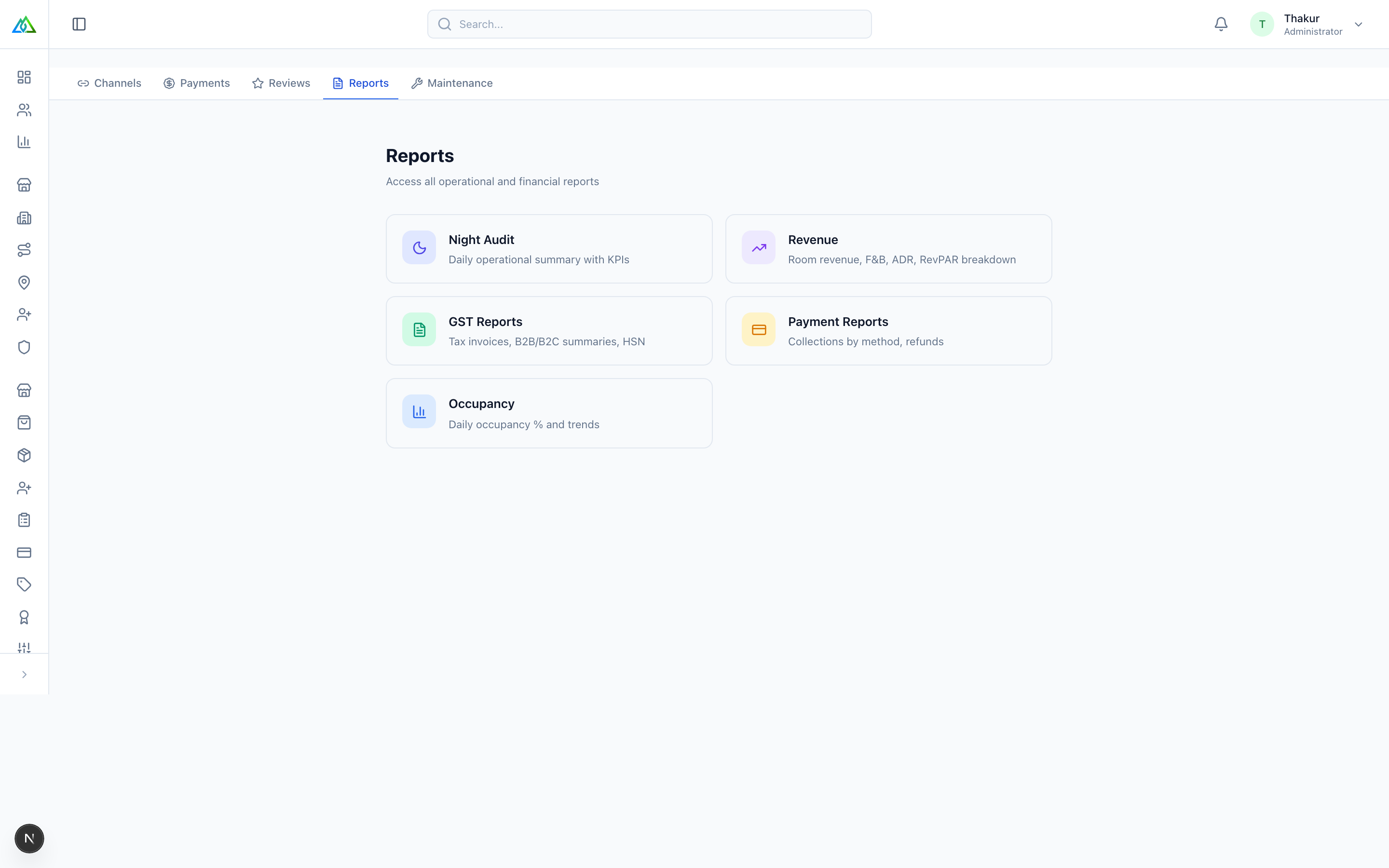Open the notifications bell

click(x=1221, y=24)
